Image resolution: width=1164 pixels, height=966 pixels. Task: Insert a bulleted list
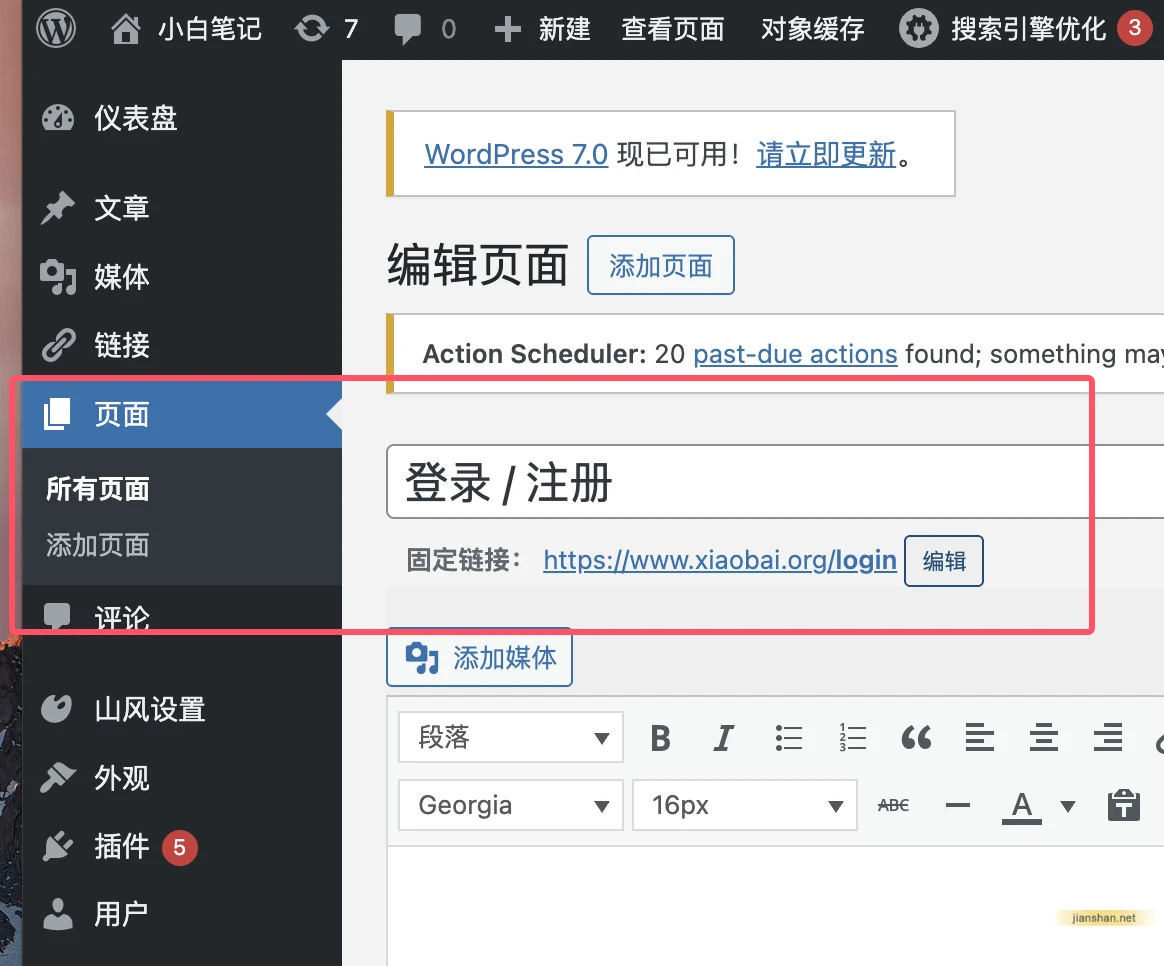(788, 738)
